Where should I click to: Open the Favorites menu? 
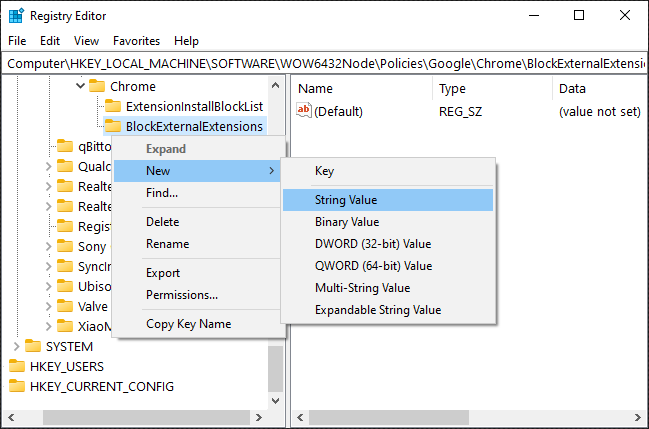(136, 41)
